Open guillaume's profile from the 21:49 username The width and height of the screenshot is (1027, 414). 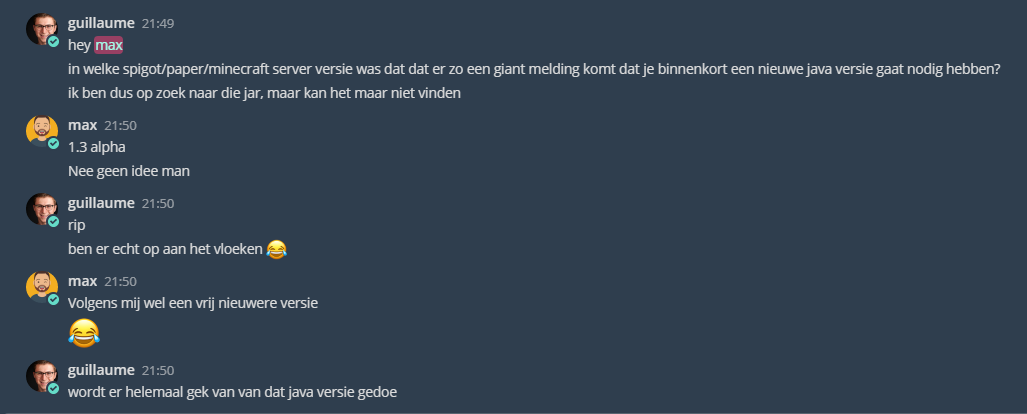point(100,23)
